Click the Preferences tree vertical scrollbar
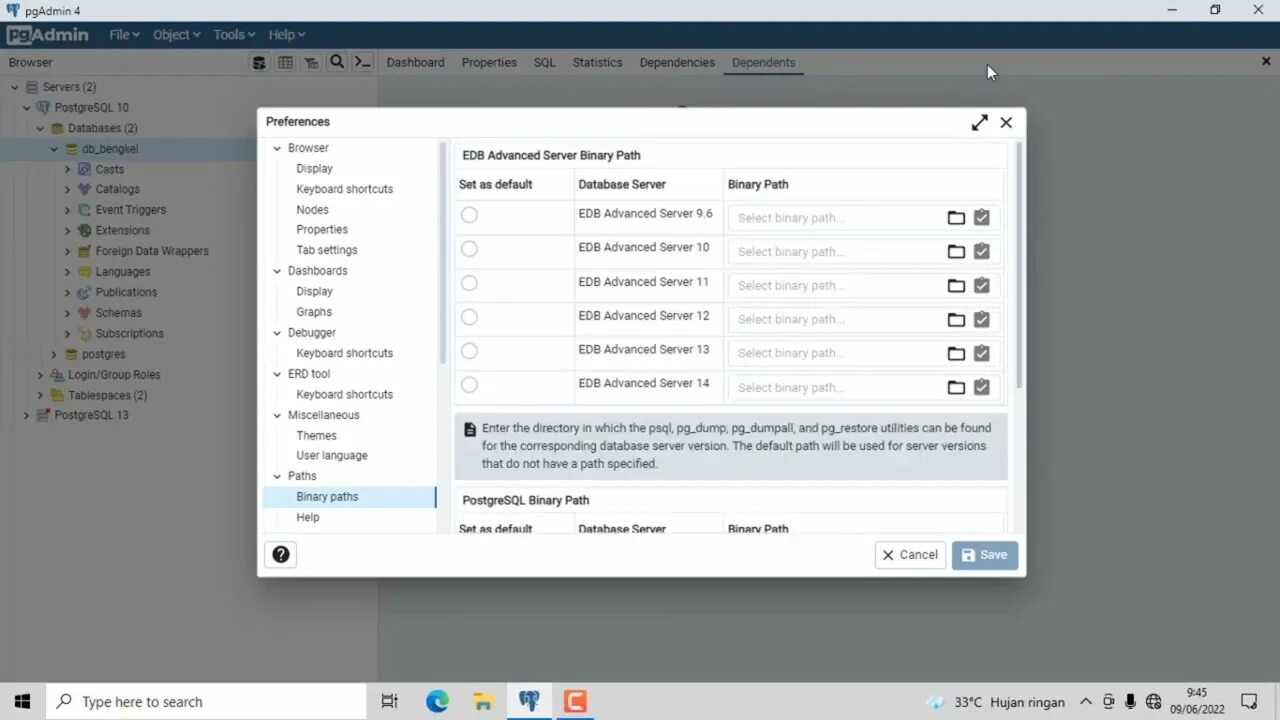This screenshot has height=720, width=1280. [443, 253]
